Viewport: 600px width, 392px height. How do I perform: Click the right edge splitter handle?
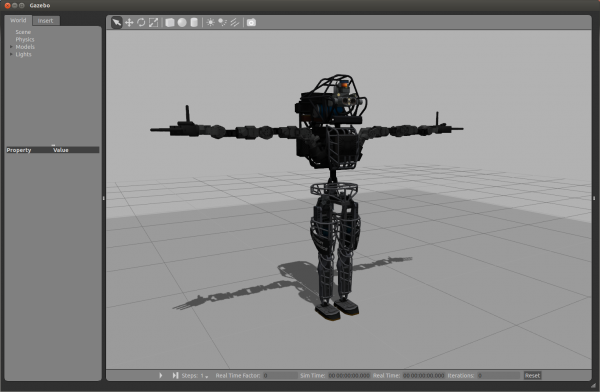594,198
